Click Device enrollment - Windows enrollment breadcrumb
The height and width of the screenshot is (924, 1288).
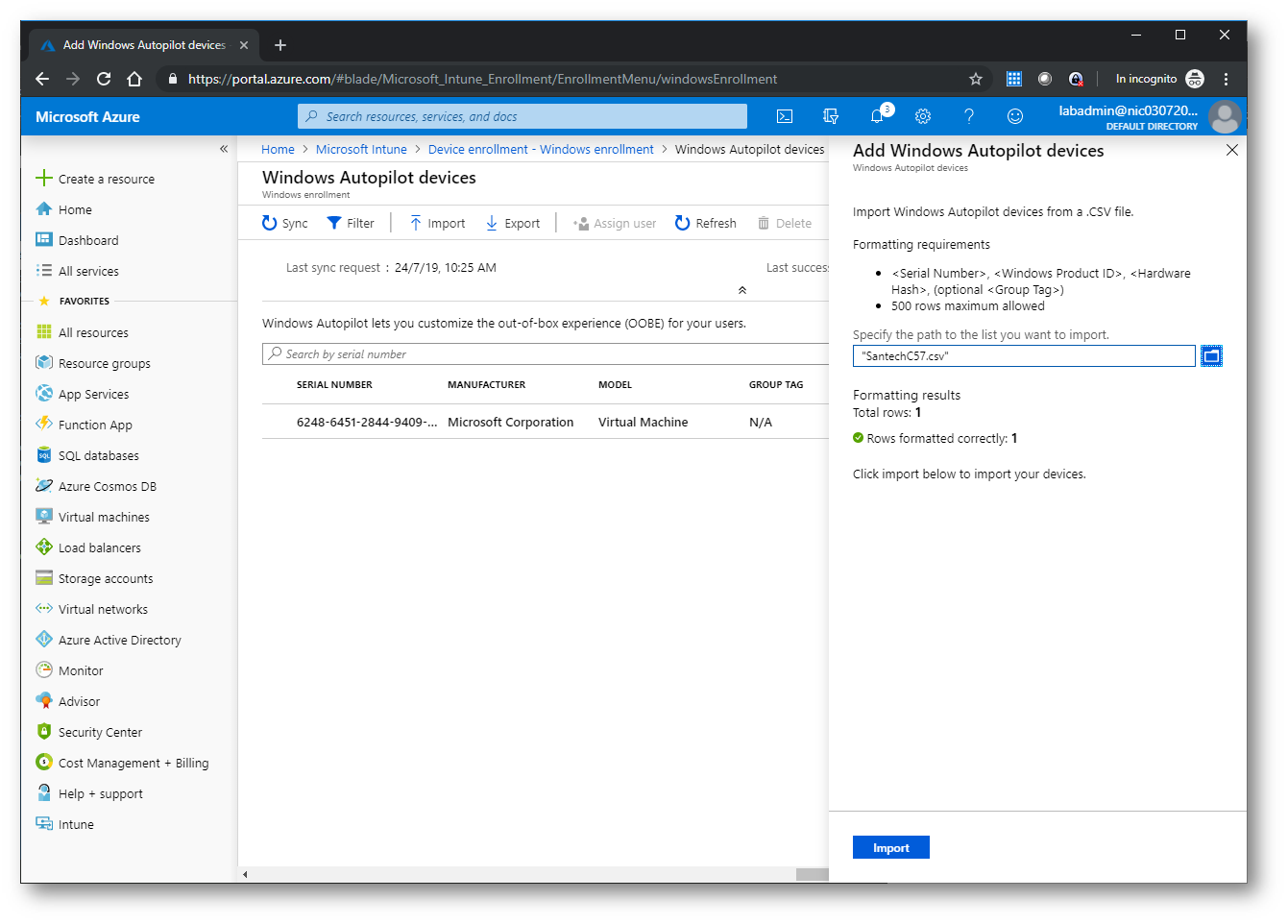click(x=541, y=149)
